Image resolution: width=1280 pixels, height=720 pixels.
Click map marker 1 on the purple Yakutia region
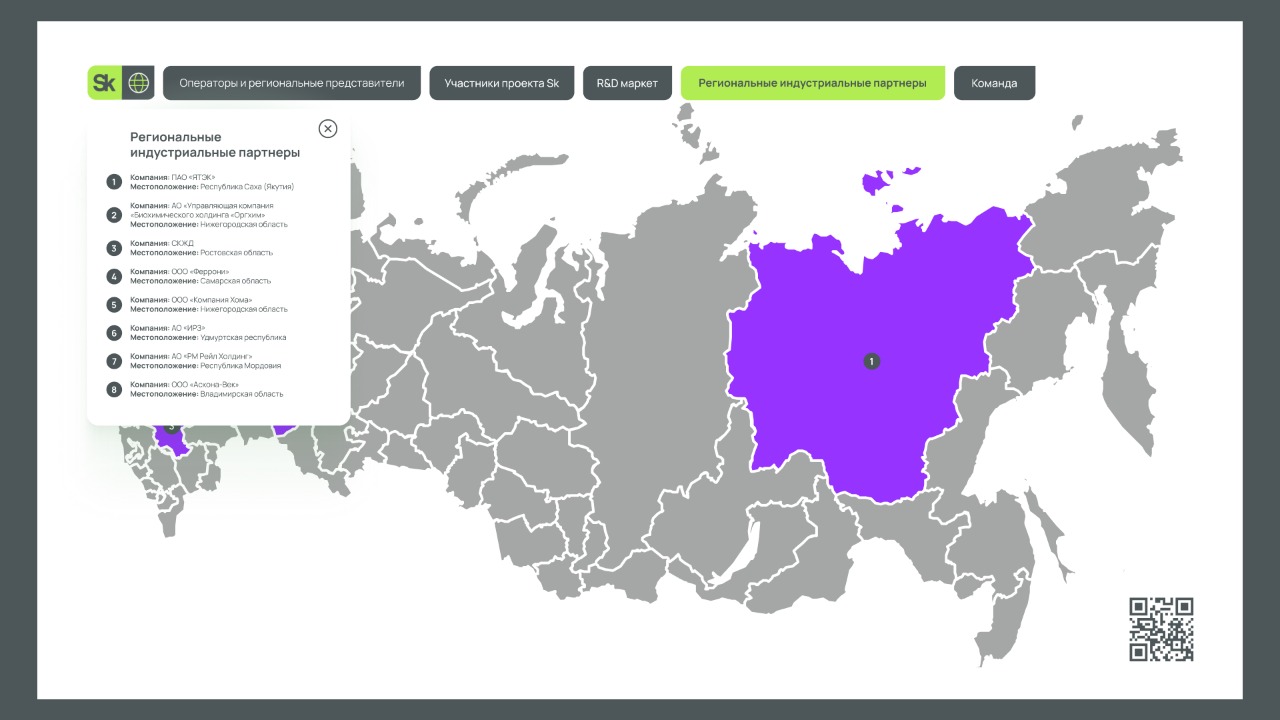[872, 361]
